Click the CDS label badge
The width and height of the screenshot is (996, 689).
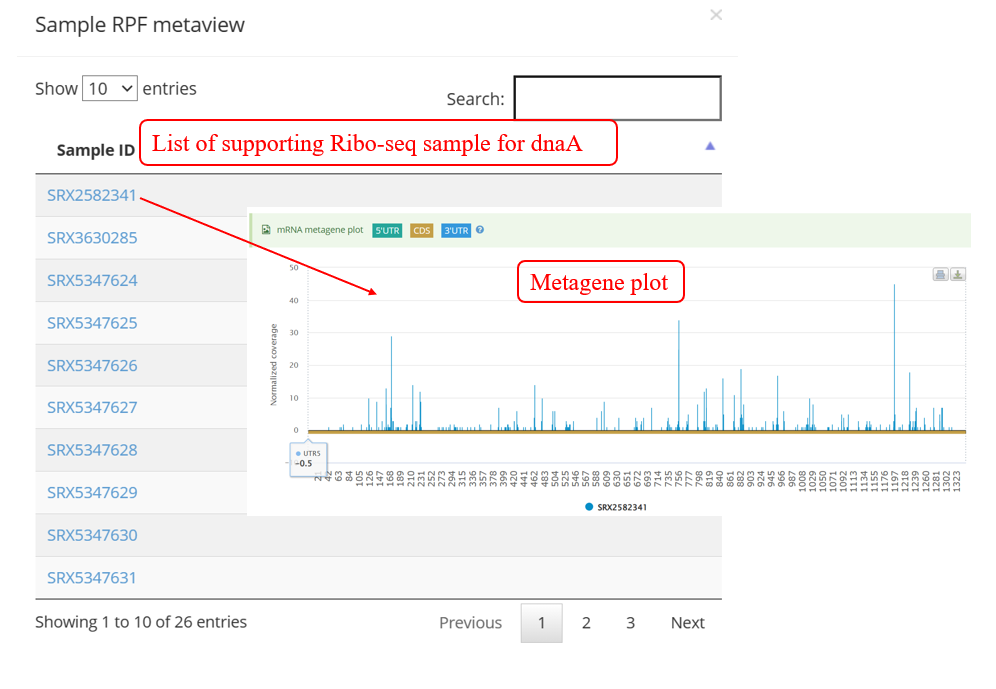(x=421, y=231)
